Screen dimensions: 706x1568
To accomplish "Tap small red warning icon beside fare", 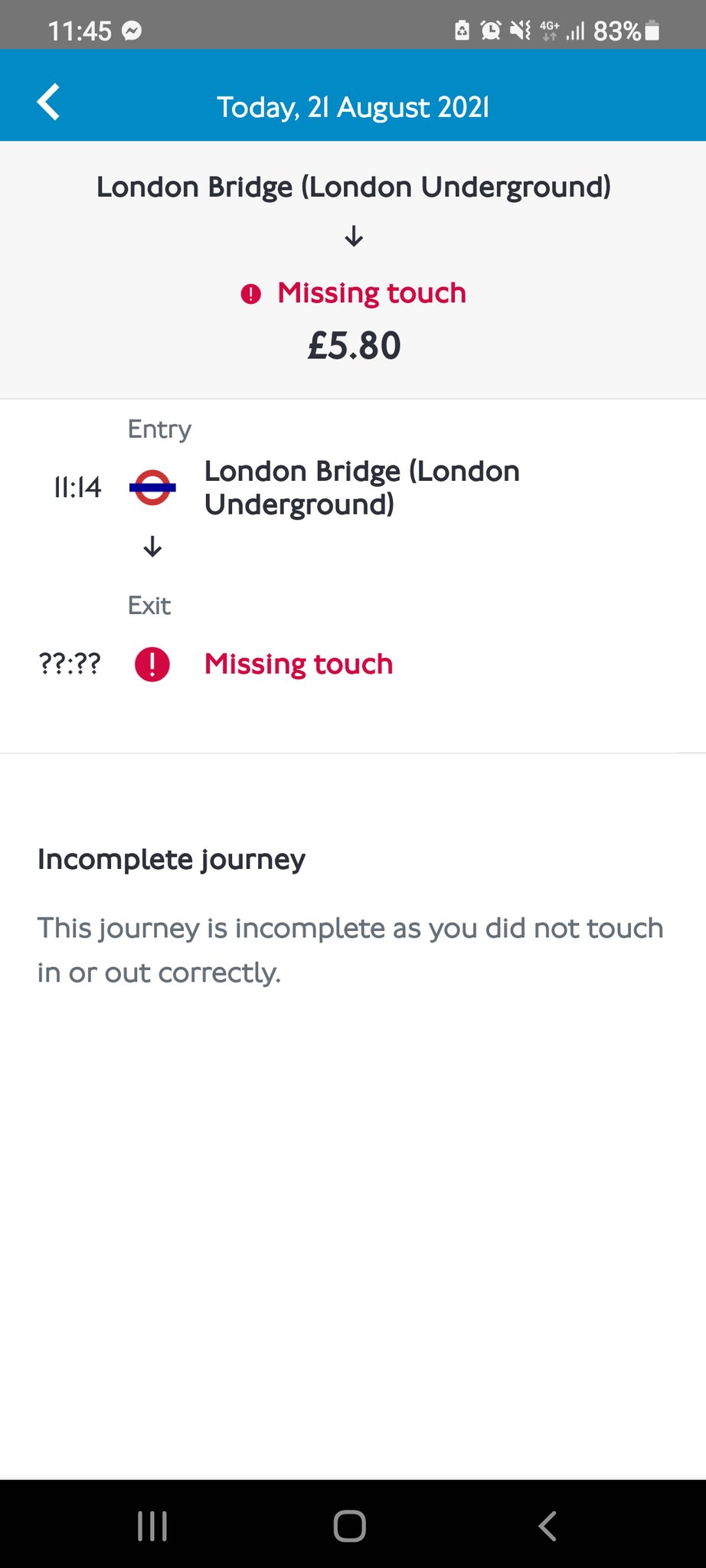I will [x=250, y=294].
